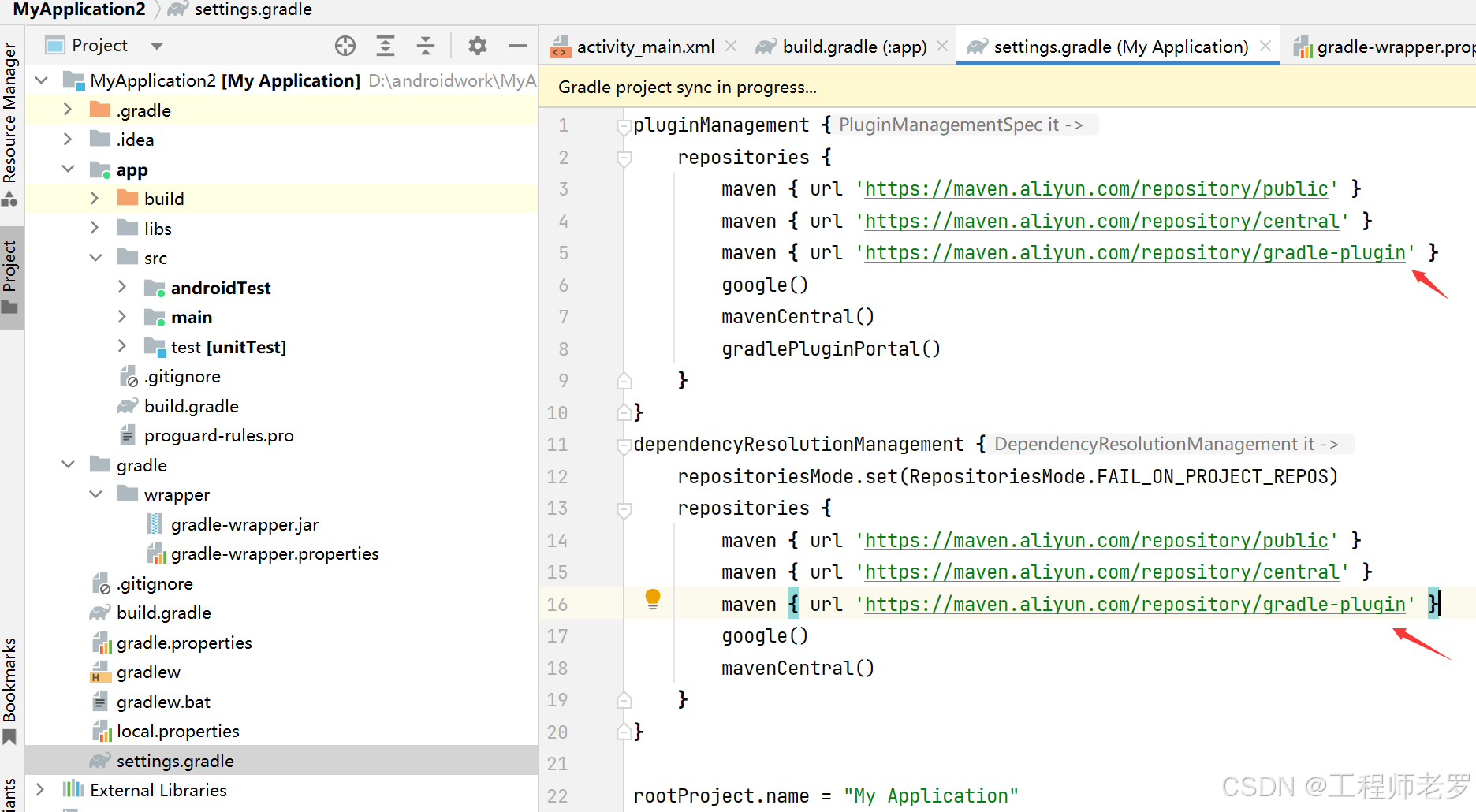Viewport: 1476px width, 812px height.
Task: Expand test [unitTest] folder
Action: click(121, 346)
